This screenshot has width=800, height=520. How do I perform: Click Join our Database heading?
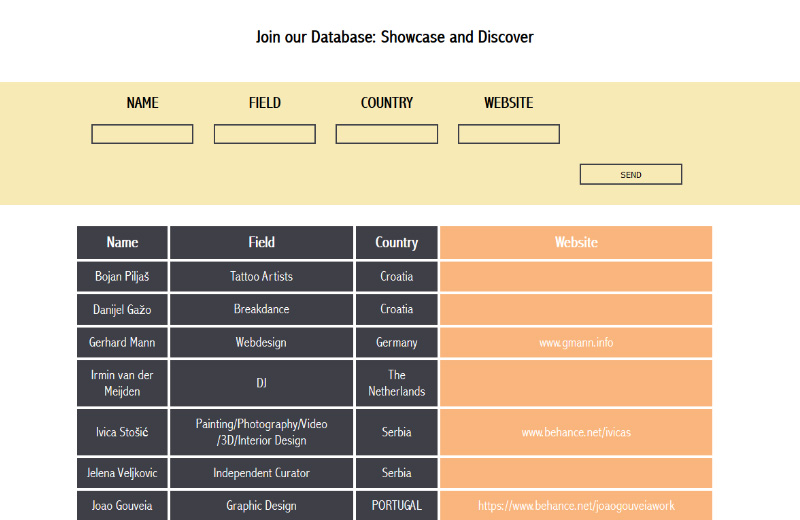click(394, 37)
